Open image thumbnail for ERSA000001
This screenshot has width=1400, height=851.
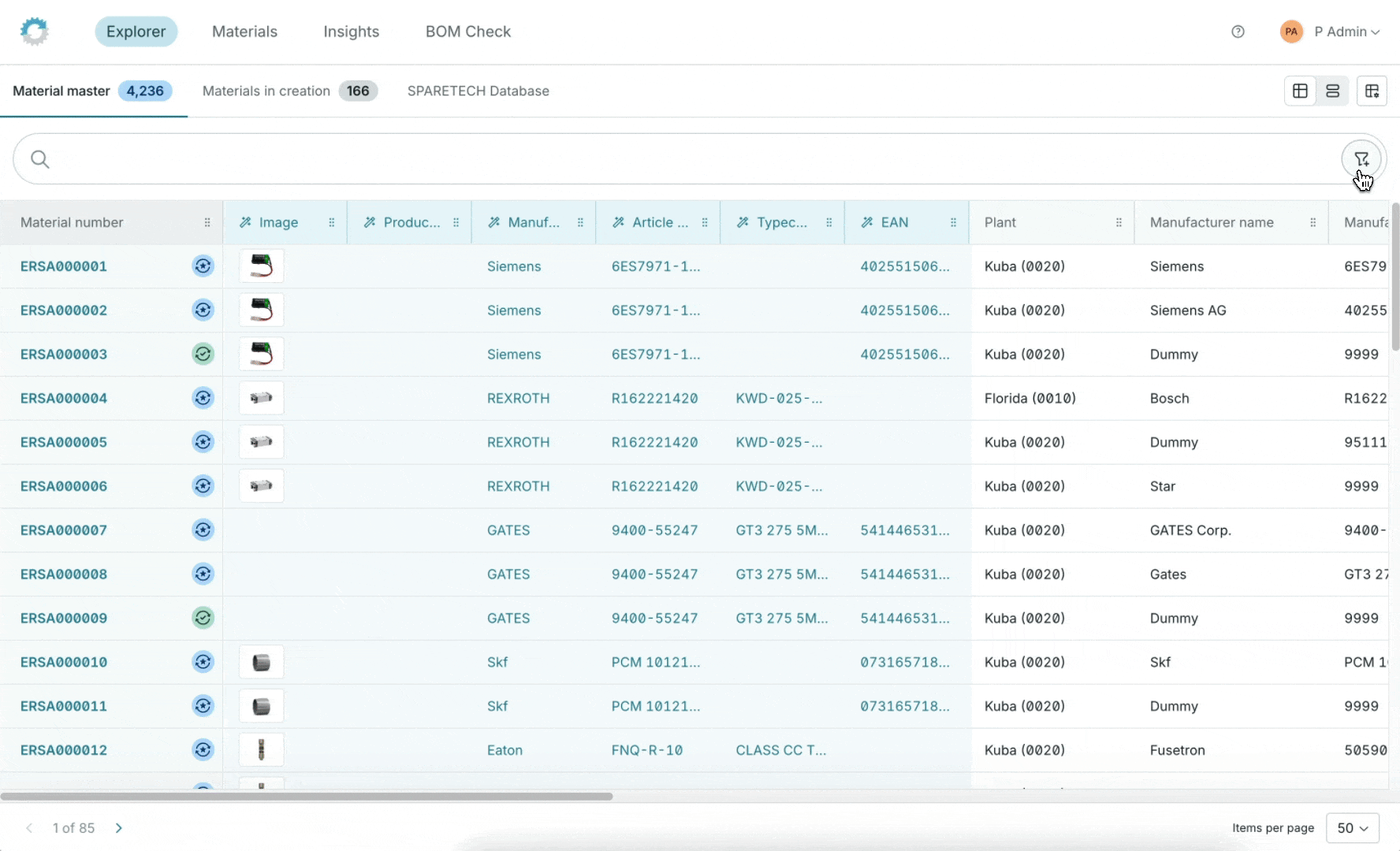[262, 266]
